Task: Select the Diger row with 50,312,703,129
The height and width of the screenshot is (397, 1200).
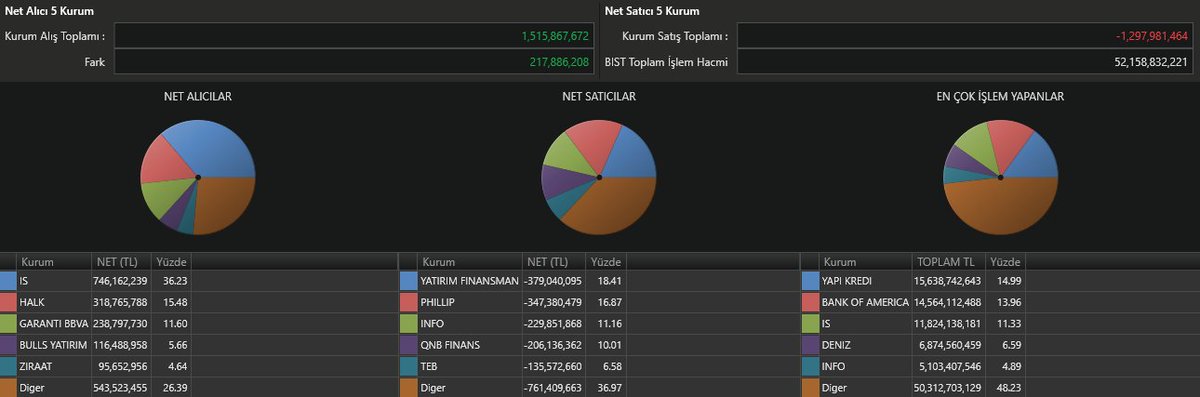Action: point(1000,387)
